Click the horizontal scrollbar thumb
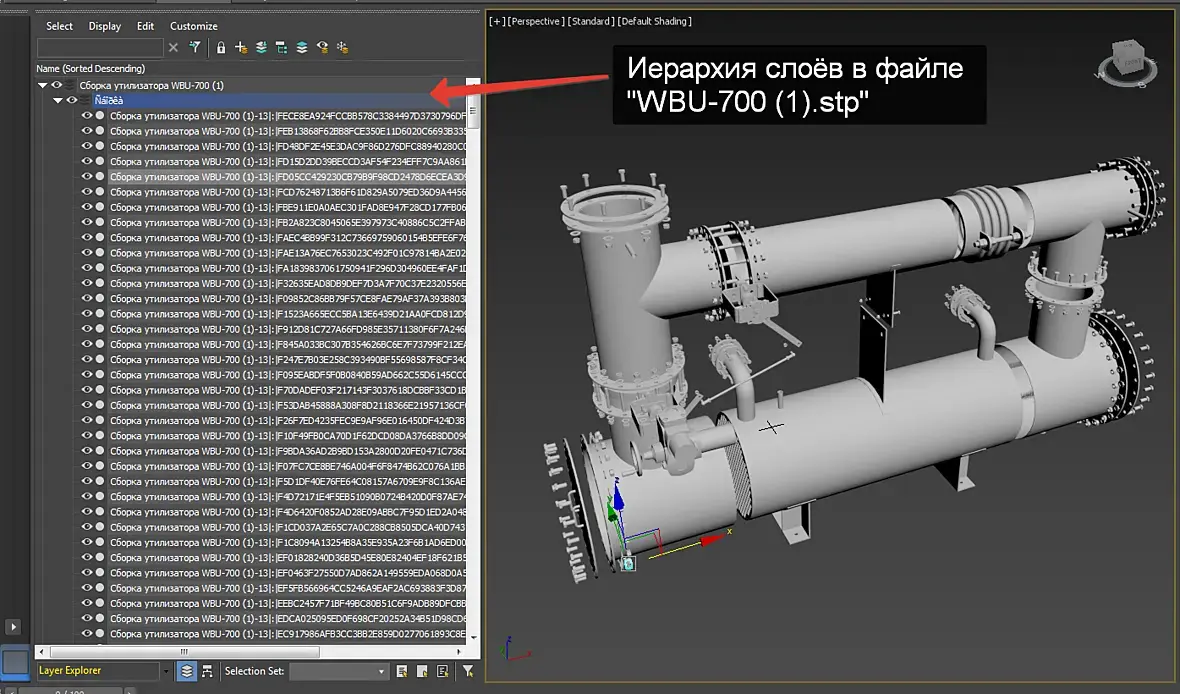The image size is (1180, 694). [184, 652]
